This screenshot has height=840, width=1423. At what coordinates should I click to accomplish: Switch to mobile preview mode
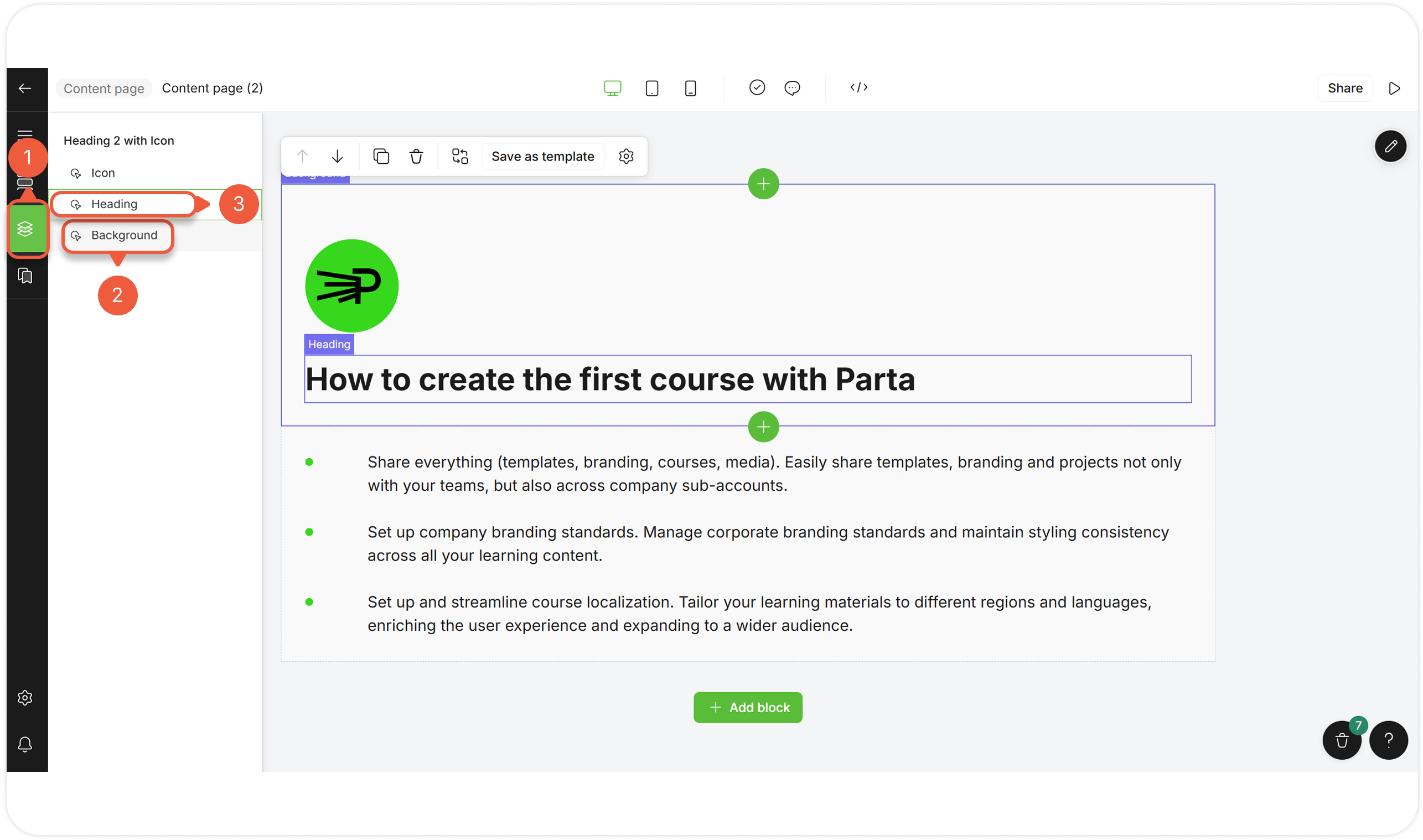click(690, 89)
